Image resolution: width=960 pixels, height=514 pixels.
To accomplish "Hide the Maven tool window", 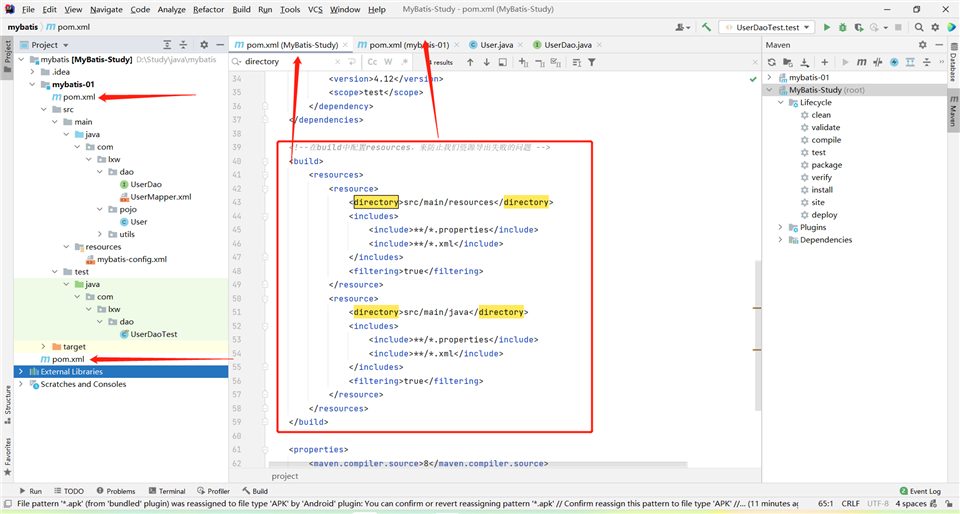I will (x=939, y=45).
